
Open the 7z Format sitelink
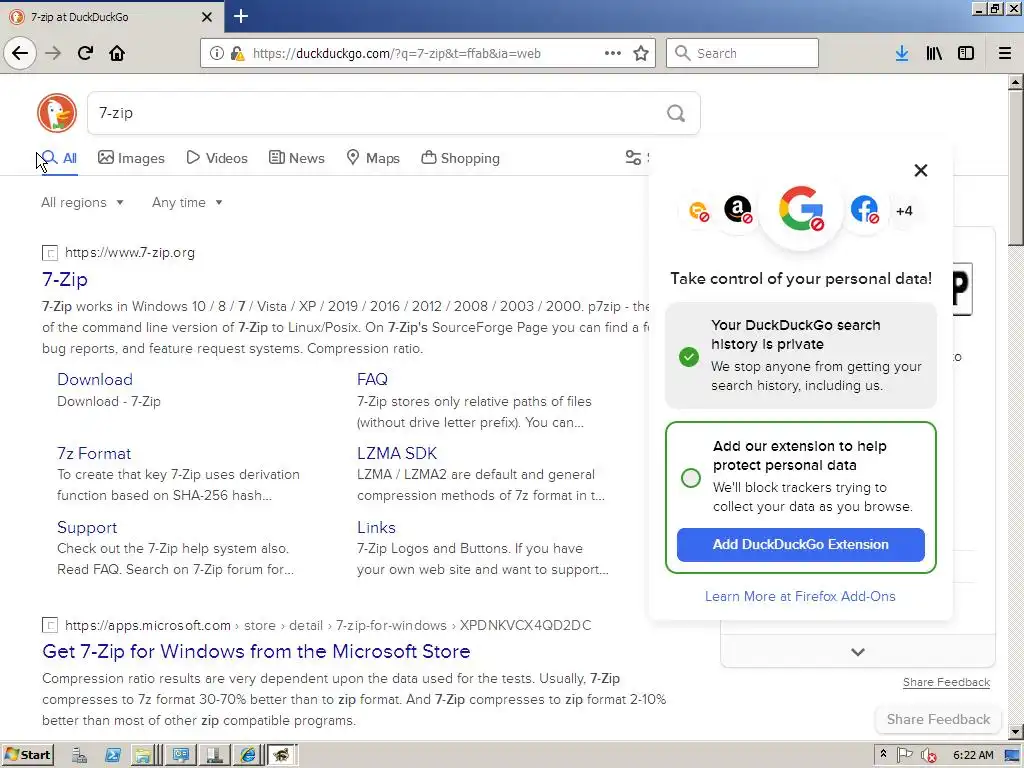click(94, 453)
